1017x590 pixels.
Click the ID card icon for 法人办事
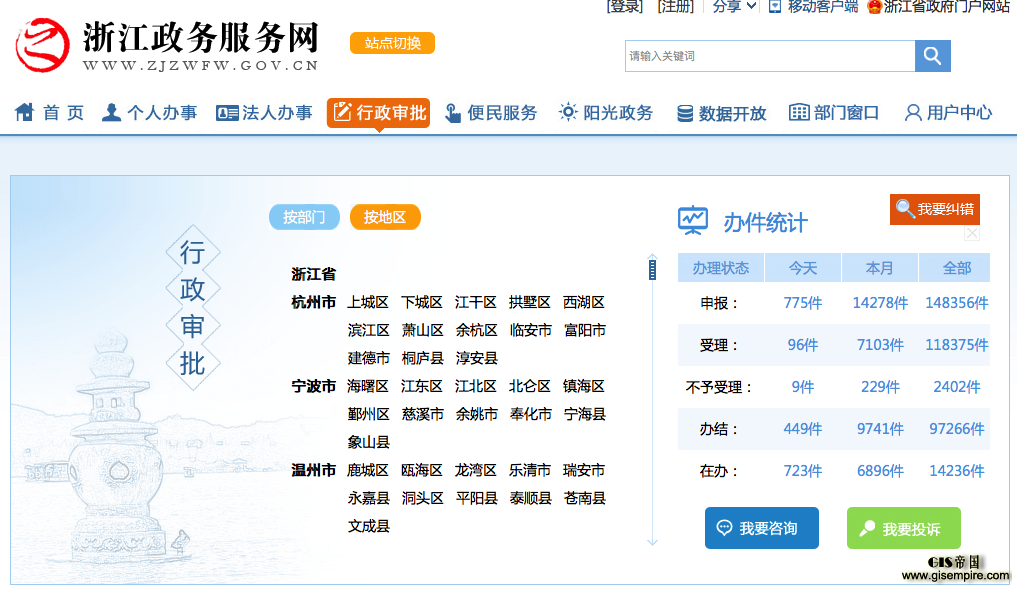(227, 113)
